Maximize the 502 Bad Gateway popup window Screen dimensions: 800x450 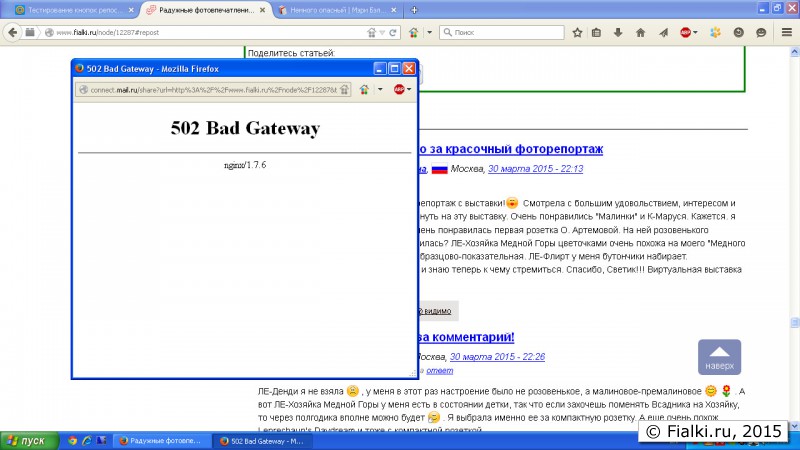tap(394, 68)
